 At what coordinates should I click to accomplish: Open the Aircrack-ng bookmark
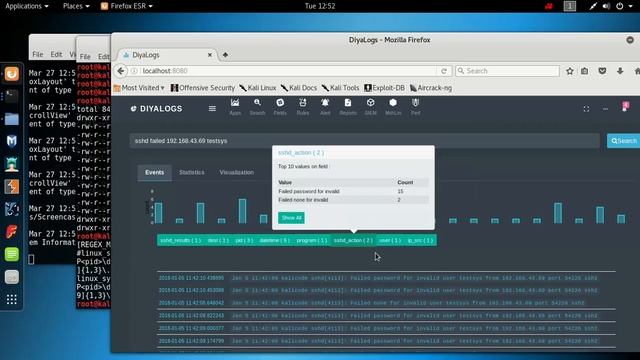click(431, 88)
